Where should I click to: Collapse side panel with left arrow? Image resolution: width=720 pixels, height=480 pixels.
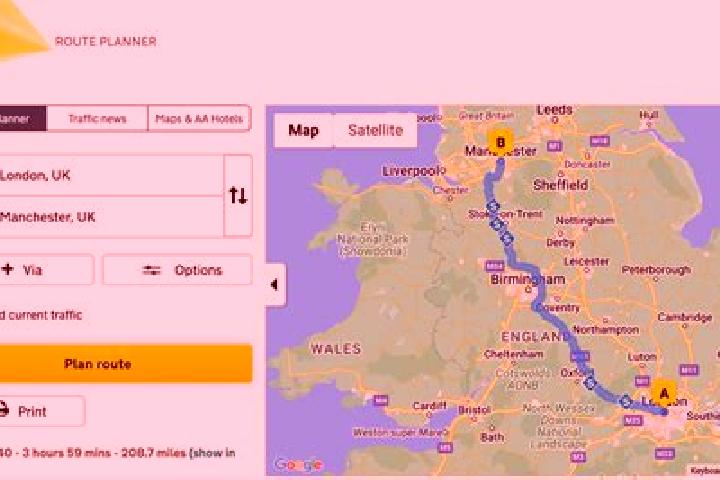pyautogui.click(x=275, y=285)
